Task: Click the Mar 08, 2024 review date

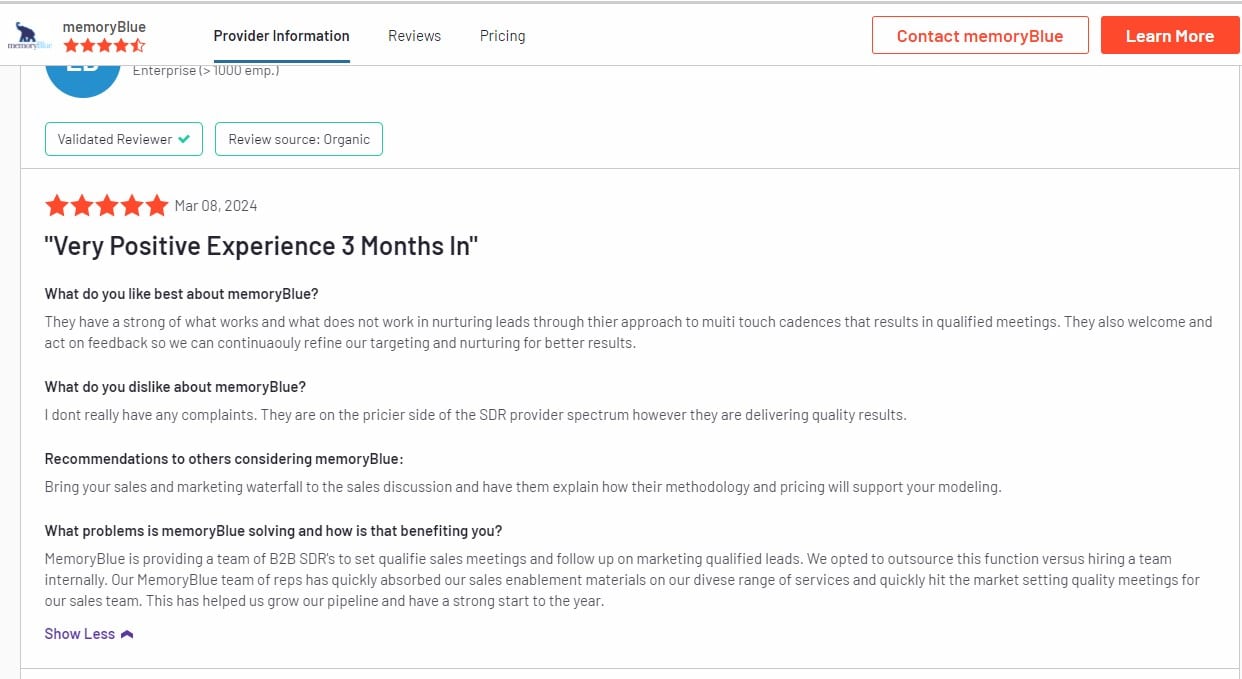Action: coord(216,206)
